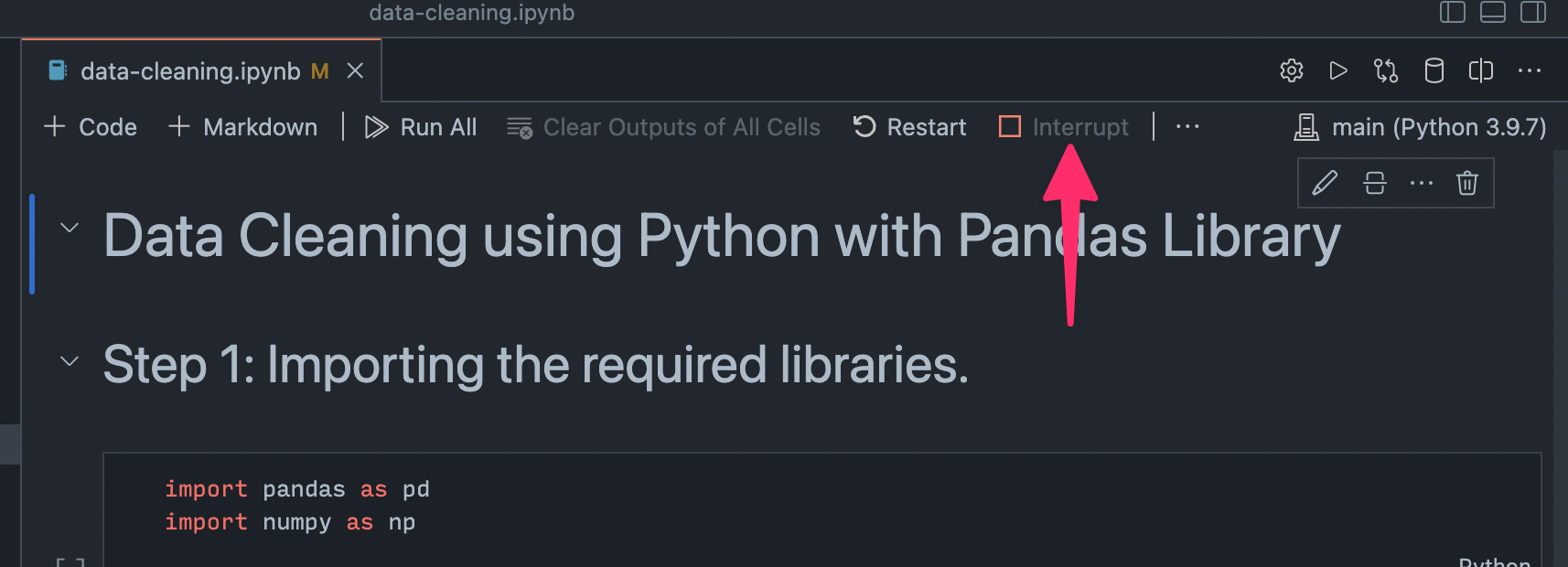This screenshot has height=567, width=1568.
Task: Open more cell actions ellipsis in cell toolbar
Action: tap(1421, 183)
